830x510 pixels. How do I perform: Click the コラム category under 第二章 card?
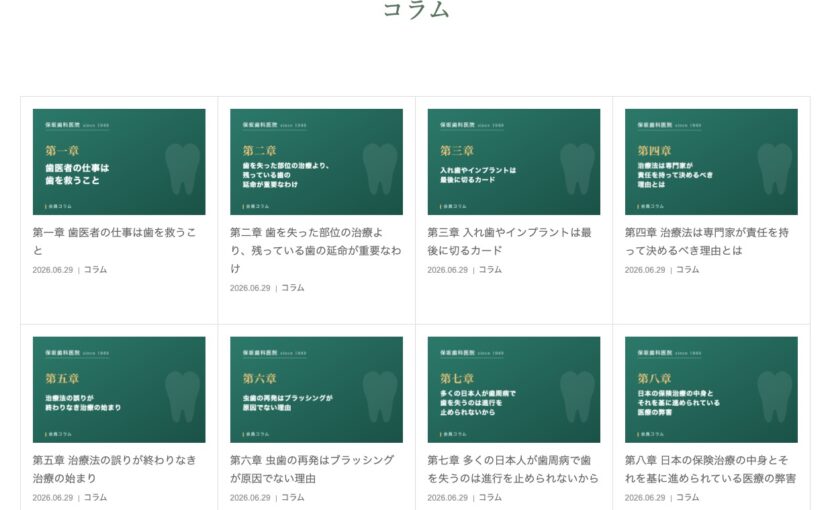pos(293,288)
